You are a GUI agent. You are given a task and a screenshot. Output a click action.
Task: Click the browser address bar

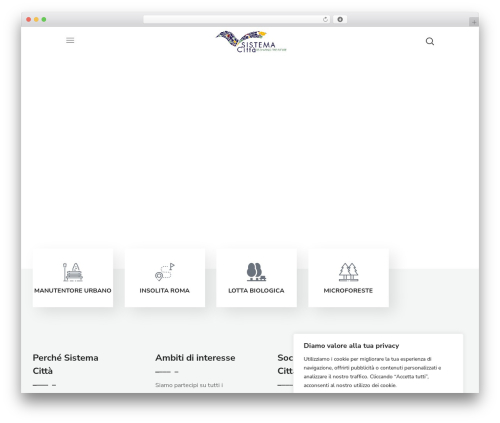coord(237,19)
